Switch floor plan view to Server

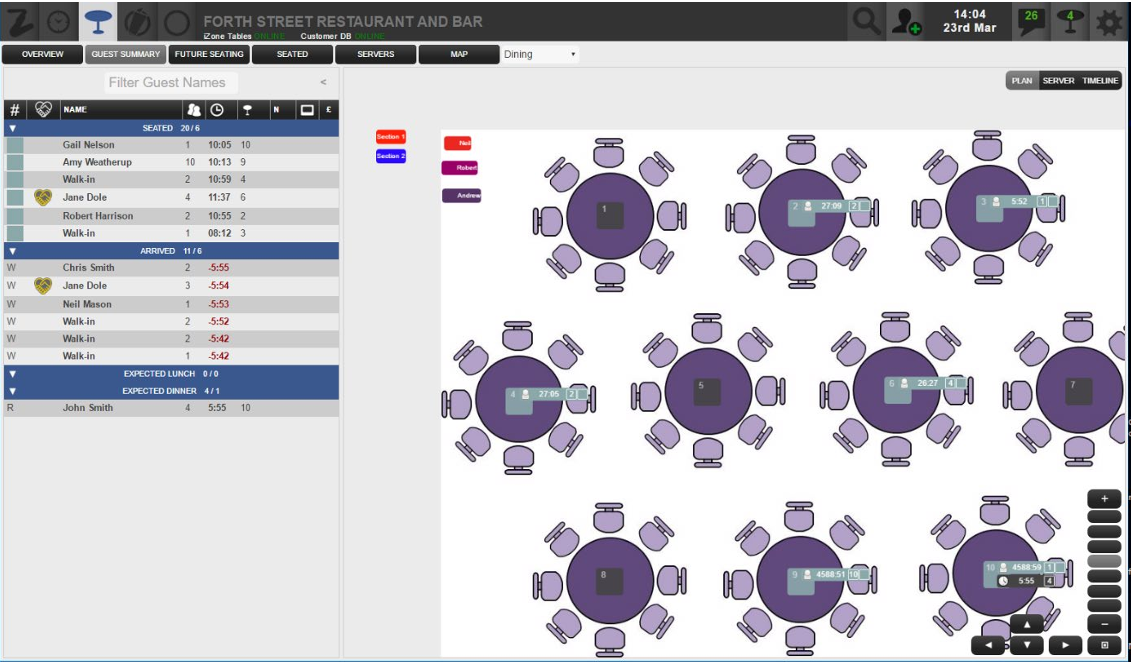1058,81
